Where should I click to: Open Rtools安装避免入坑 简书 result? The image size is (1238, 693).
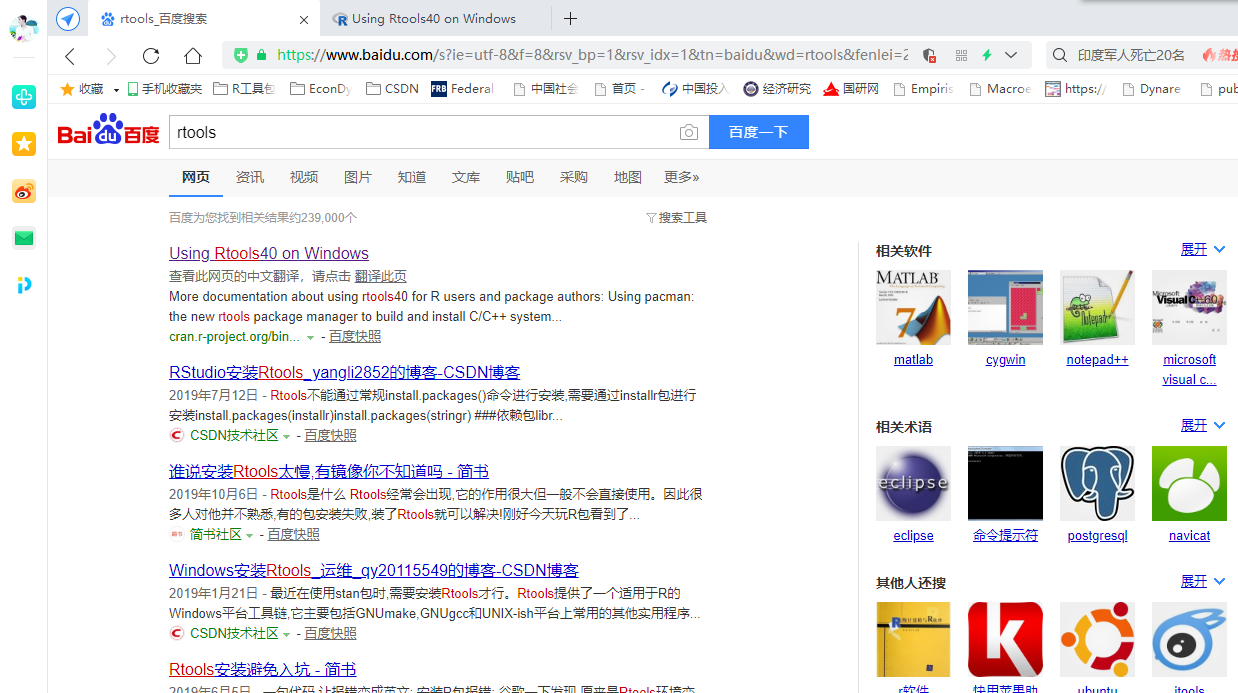263,669
